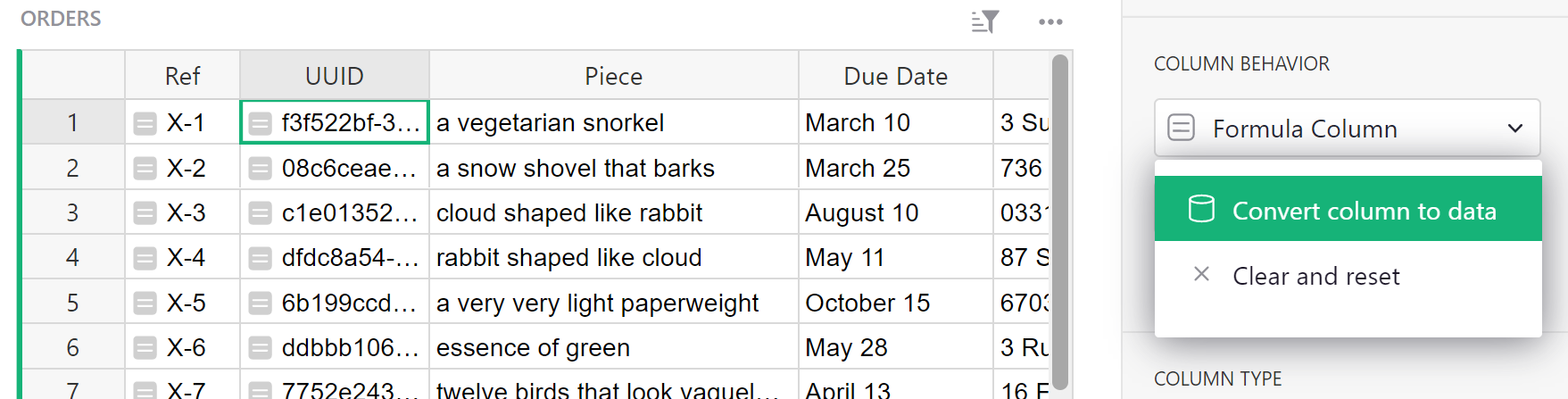Select the Piece column header
Image resolution: width=1568 pixels, height=399 pixels.
(613, 76)
